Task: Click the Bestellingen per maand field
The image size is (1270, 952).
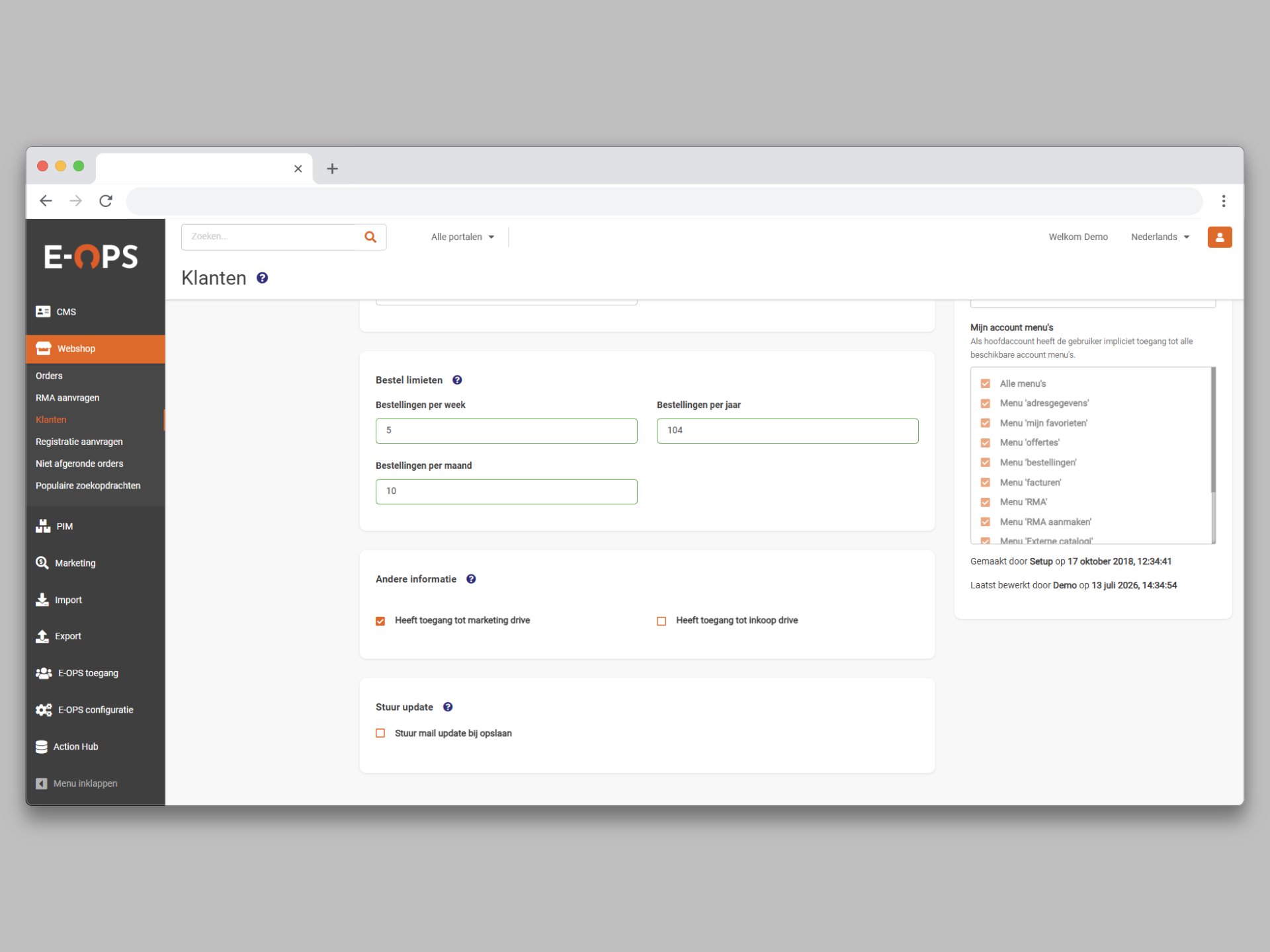Action: click(x=507, y=491)
